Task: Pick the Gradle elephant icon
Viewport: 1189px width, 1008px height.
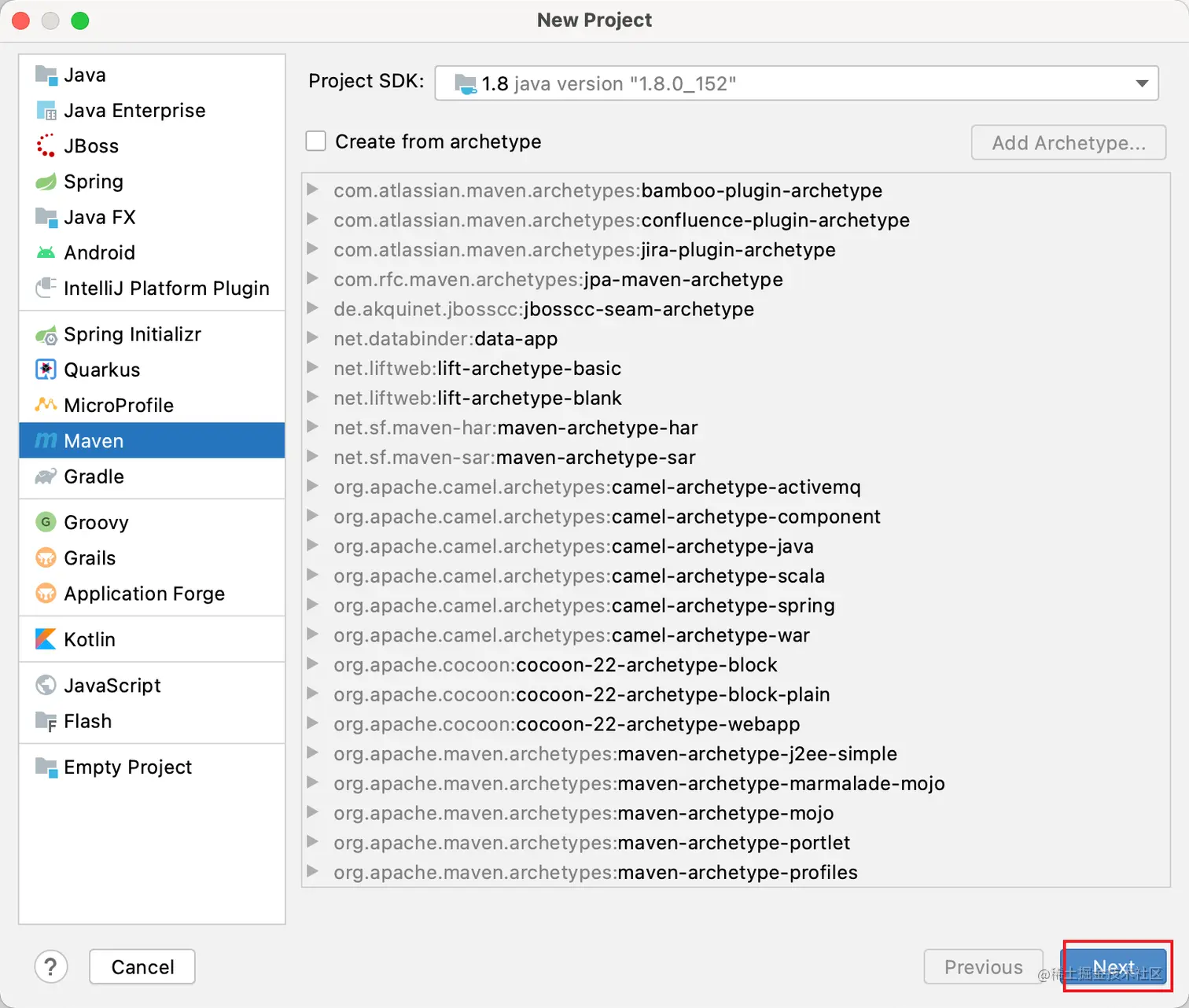Action: [x=46, y=476]
